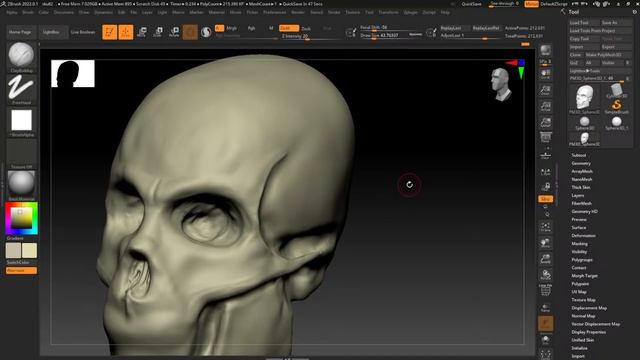Image resolution: width=640 pixels, height=360 pixels.
Task: Click Save As in Tool palette
Action: tap(616, 23)
